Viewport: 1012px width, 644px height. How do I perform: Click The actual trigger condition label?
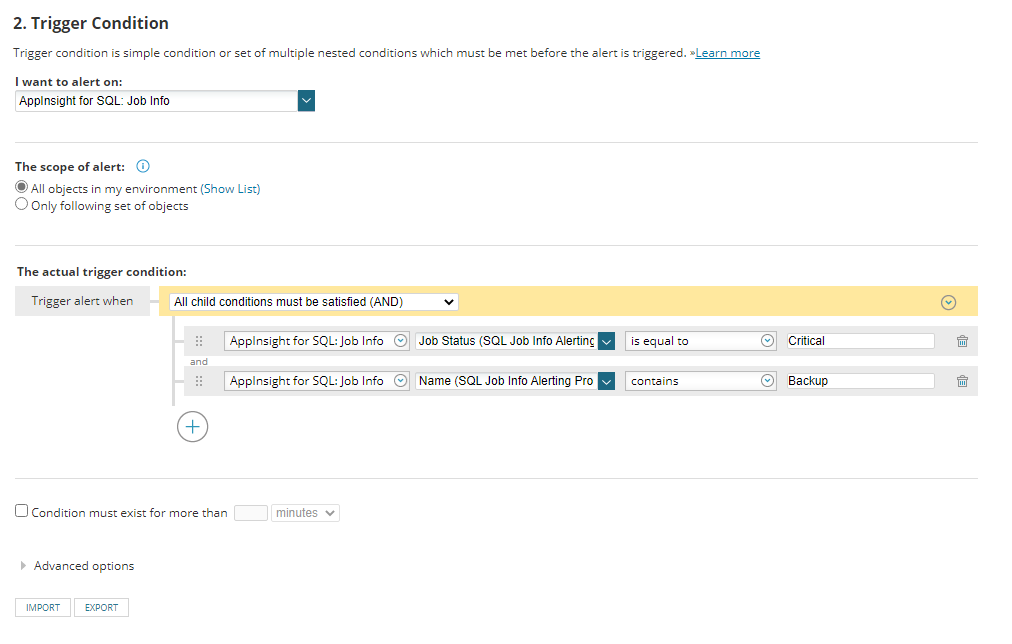point(101,272)
